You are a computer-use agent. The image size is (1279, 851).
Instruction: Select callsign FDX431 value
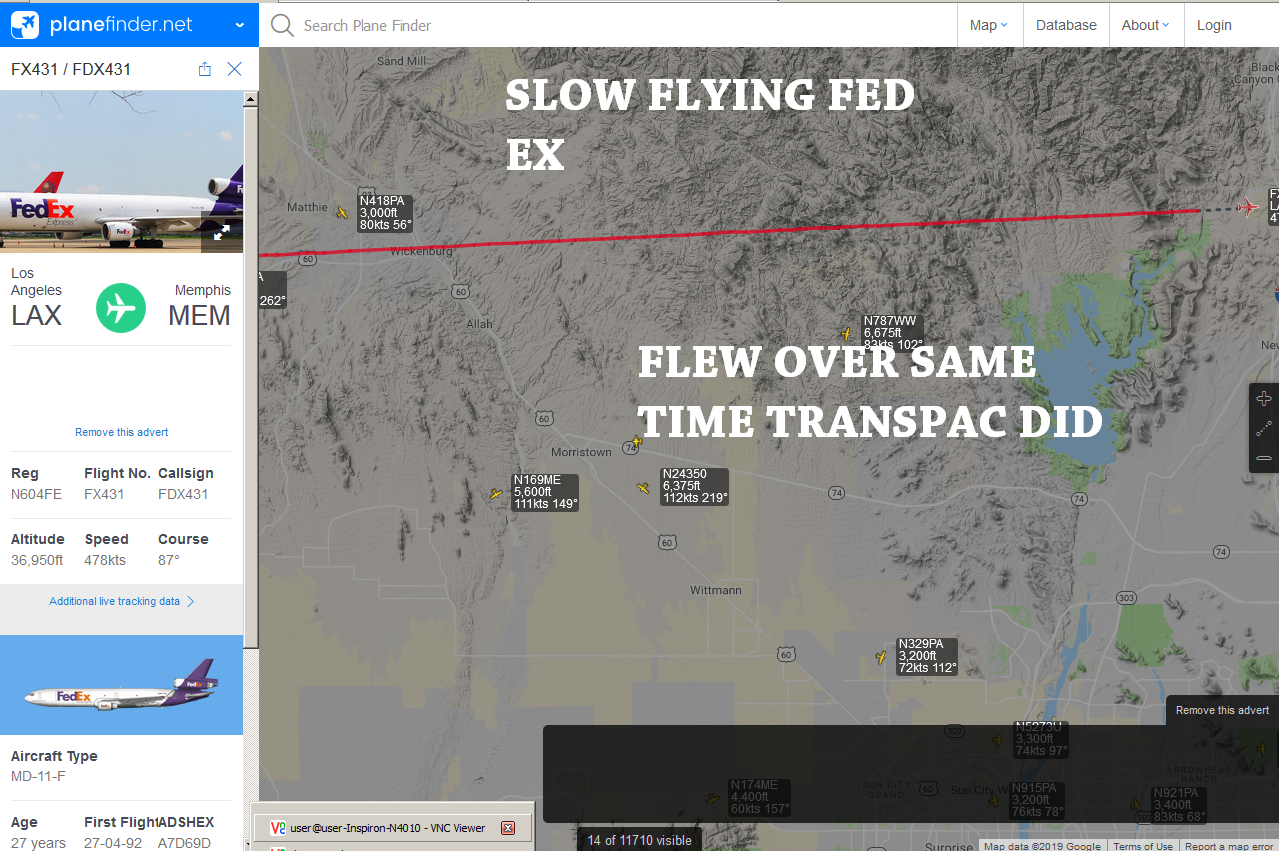pos(183,494)
